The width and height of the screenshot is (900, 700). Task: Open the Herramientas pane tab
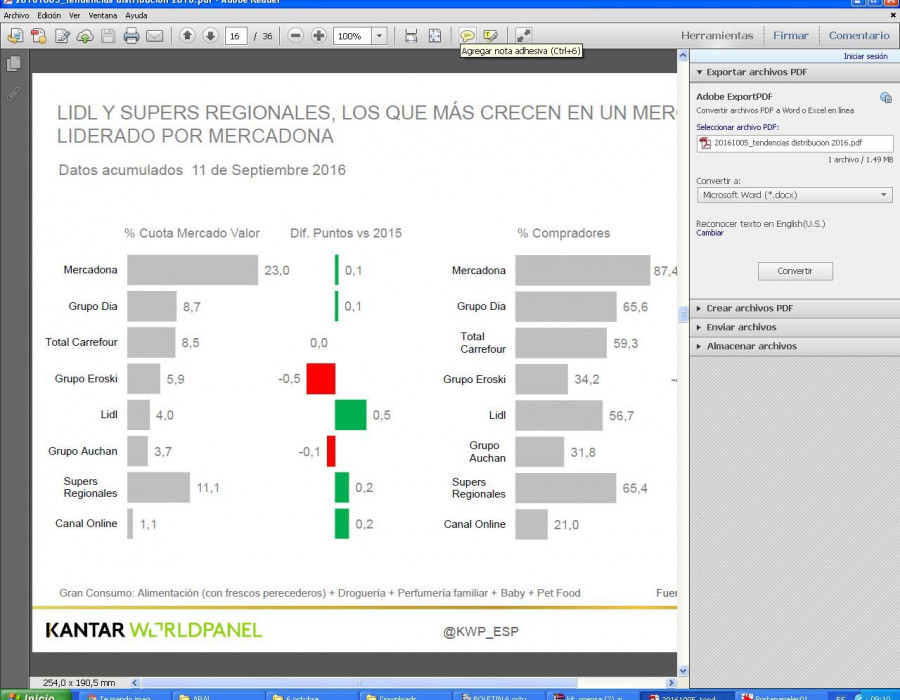717,36
